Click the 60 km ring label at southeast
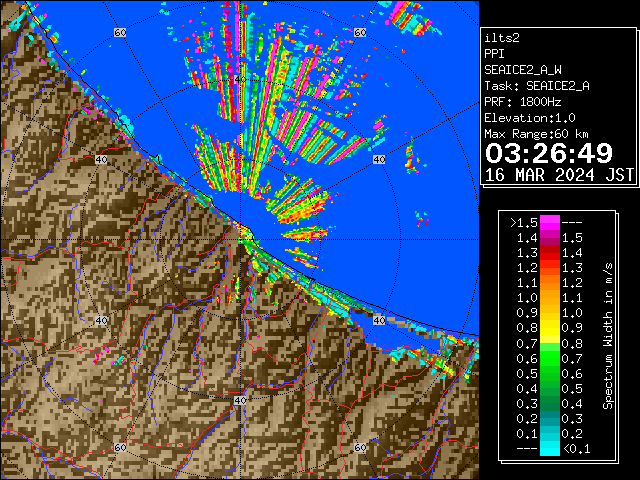The height and width of the screenshot is (480, 640). pyautogui.click(x=360, y=447)
